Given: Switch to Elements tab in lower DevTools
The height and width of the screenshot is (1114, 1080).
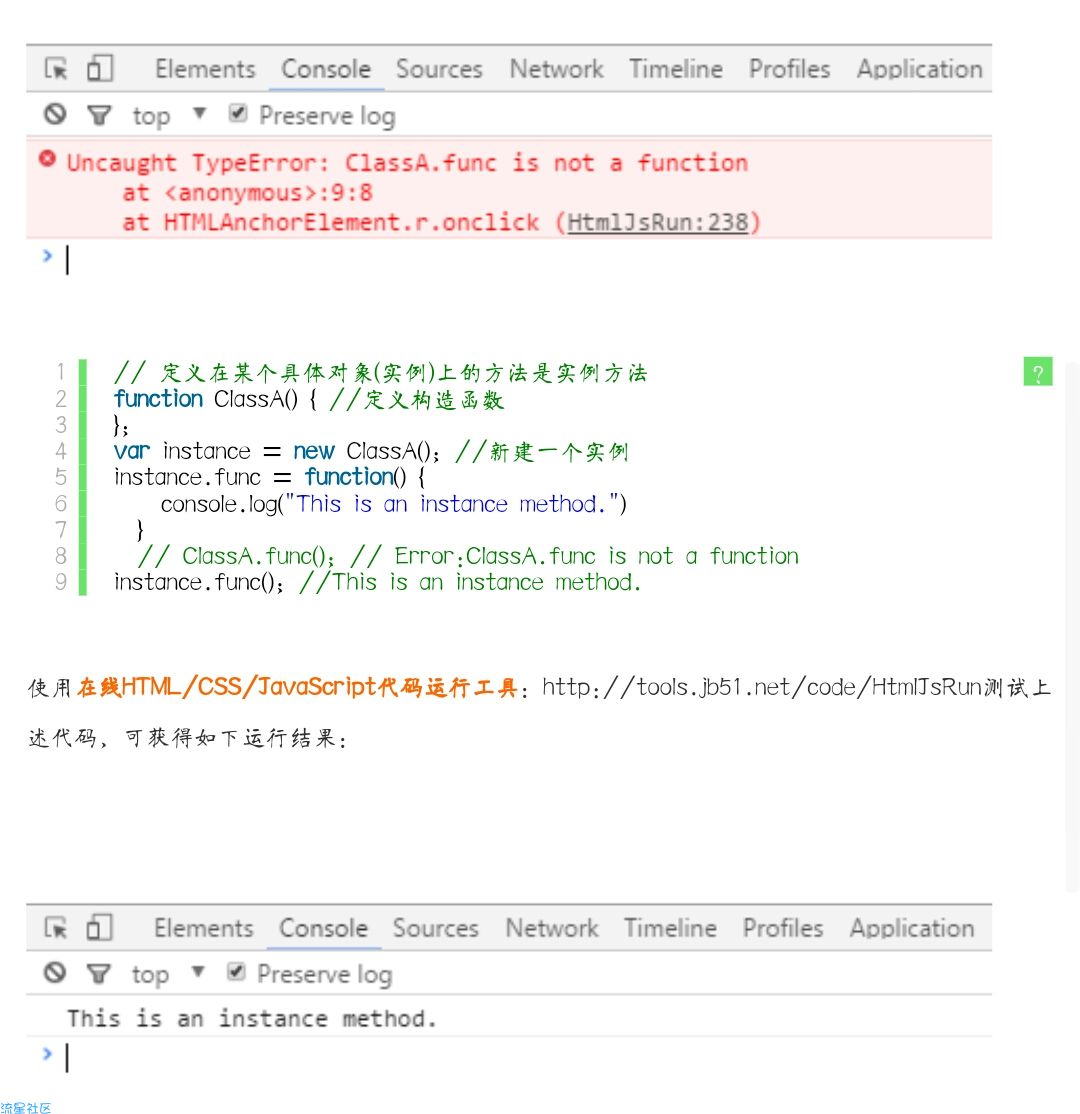Looking at the screenshot, I should click(204, 928).
